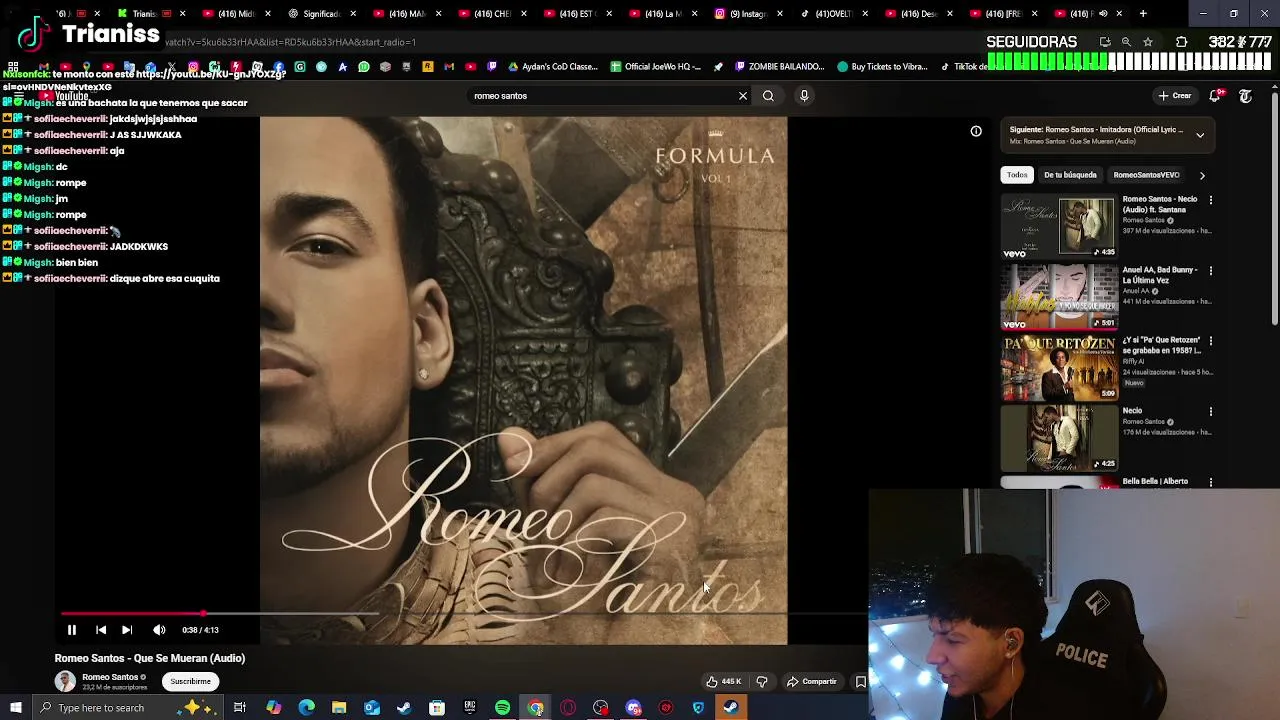Screen dimensions: 1280x720
Task: Open 'Aydan's CoD Classe...' bookmark
Action: [552, 67]
